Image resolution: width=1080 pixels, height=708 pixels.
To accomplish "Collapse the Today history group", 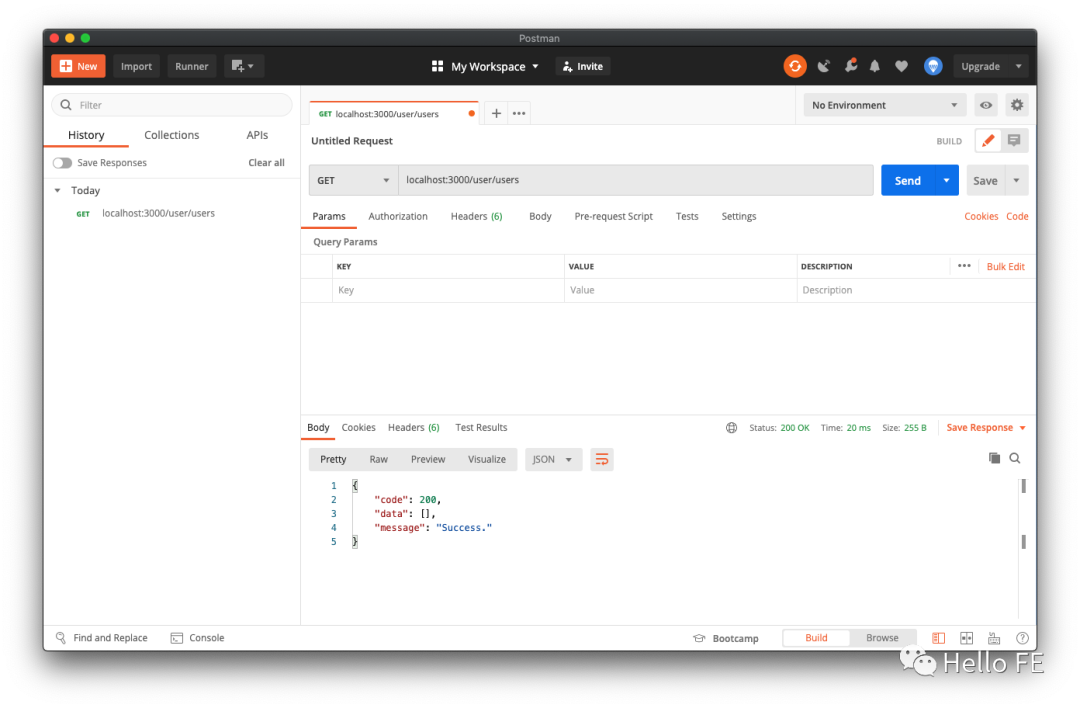I will 58,191.
